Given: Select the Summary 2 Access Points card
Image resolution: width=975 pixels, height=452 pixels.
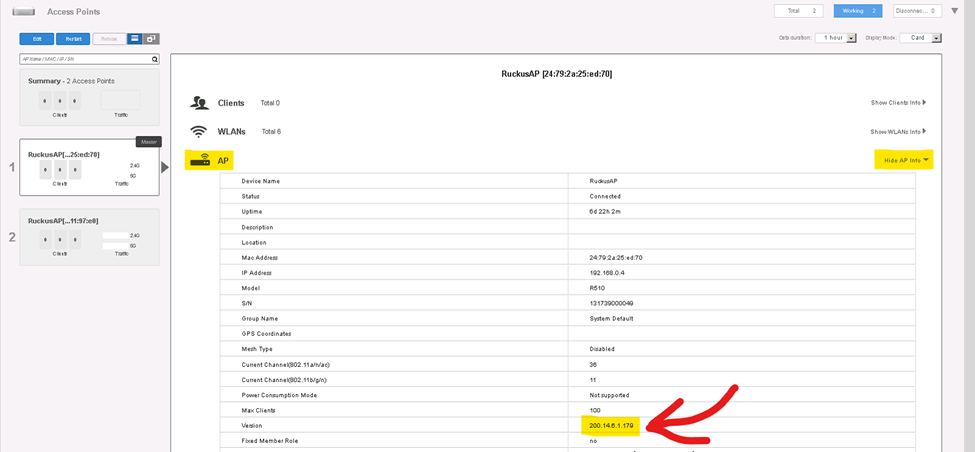Looking at the screenshot, I should pyautogui.click(x=90, y=97).
